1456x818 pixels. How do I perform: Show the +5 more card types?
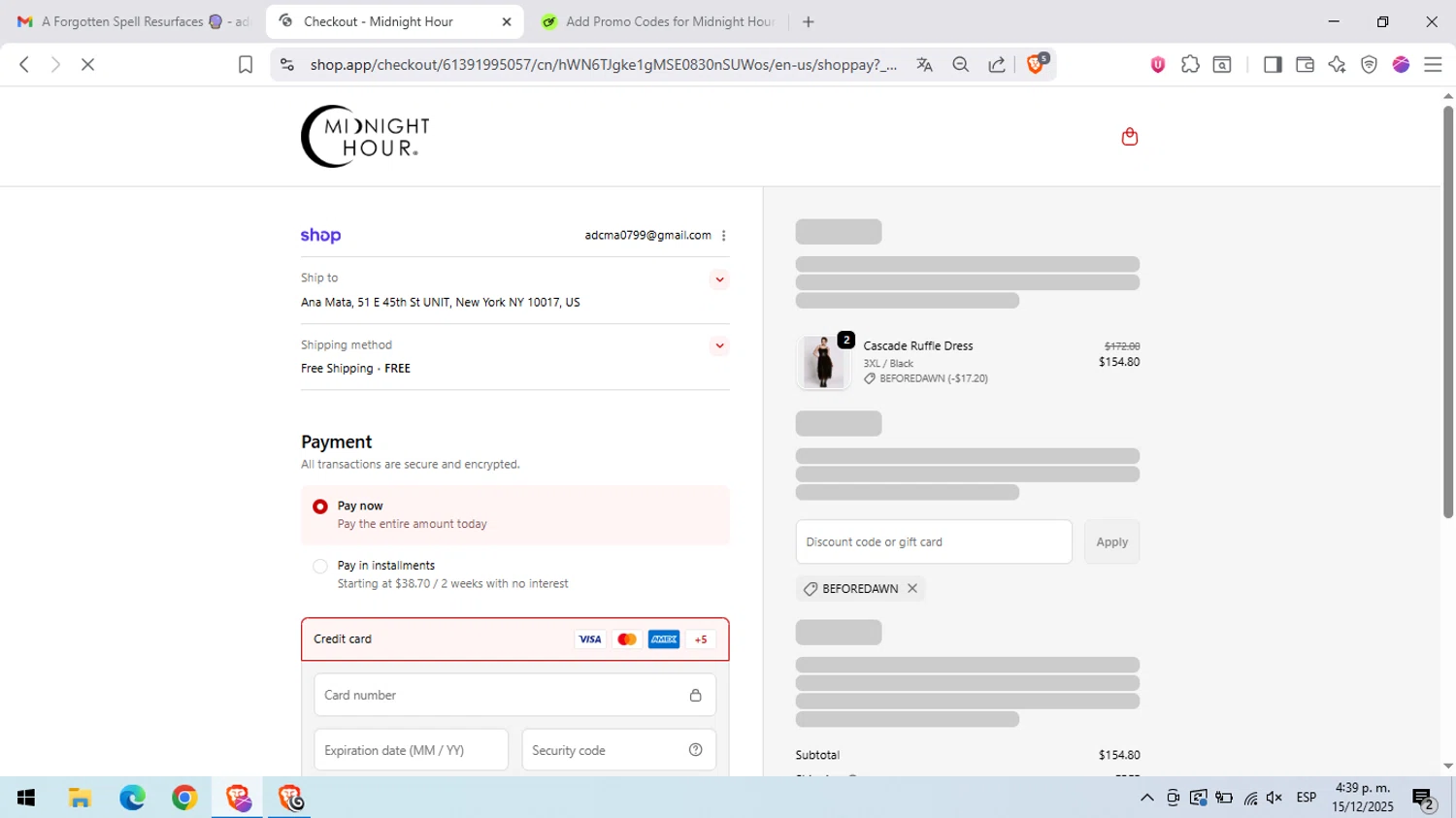click(x=701, y=639)
